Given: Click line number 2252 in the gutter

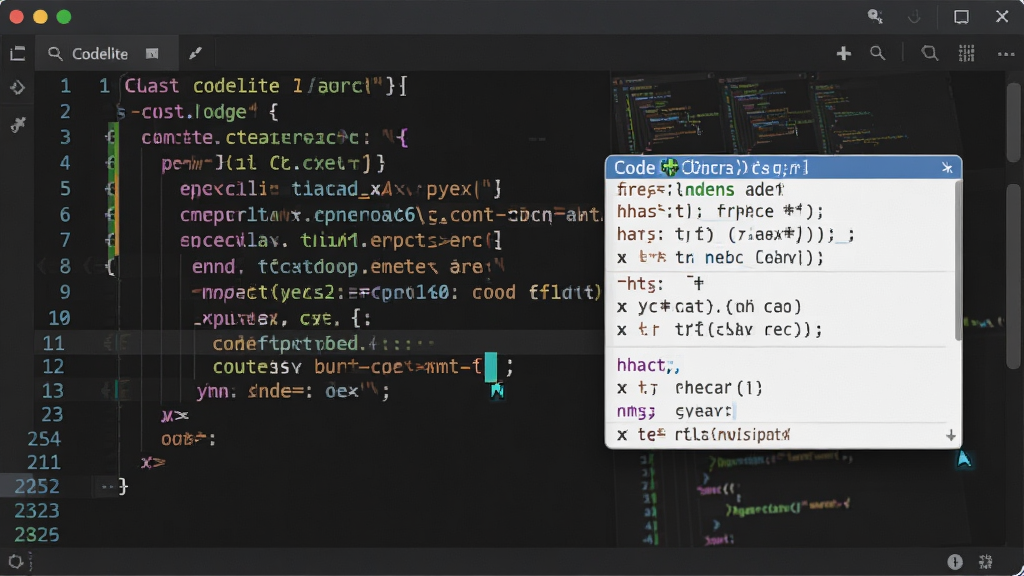Looking at the screenshot, I should [37, 487].
